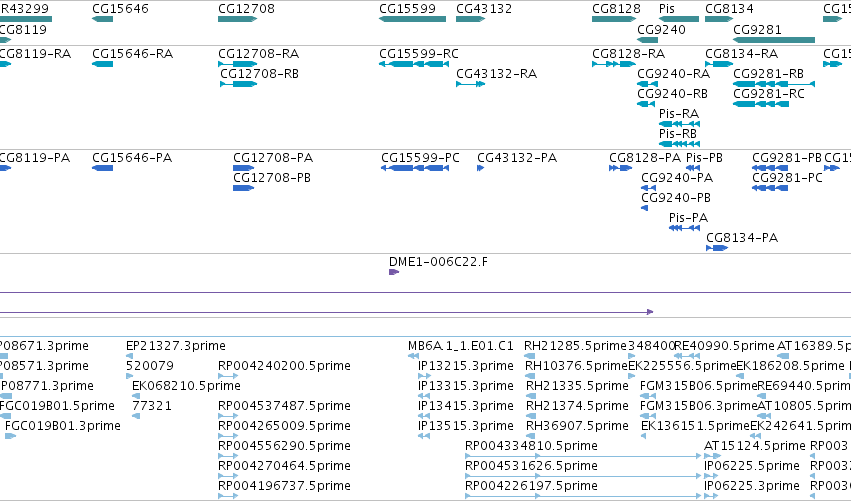
Task: Click protein label CG15646-PA
Action: (132, 157)
